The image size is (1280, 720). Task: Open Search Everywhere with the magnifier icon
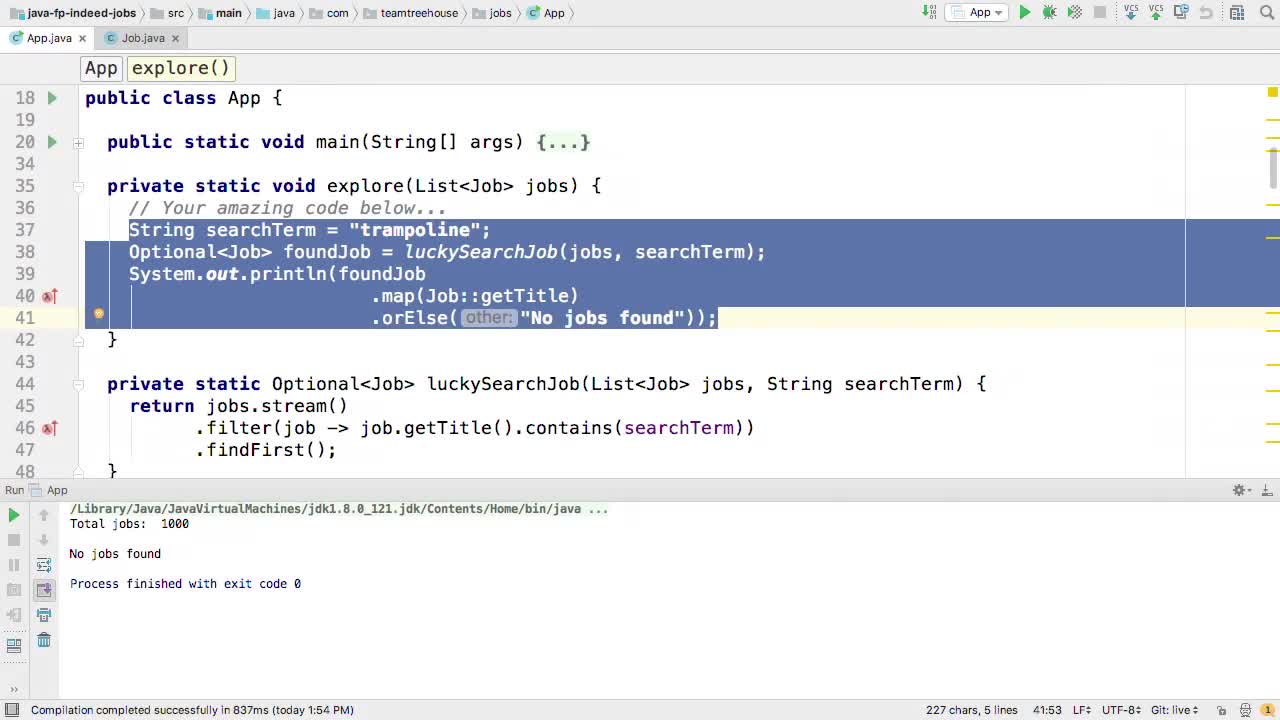pos(1266,12)
